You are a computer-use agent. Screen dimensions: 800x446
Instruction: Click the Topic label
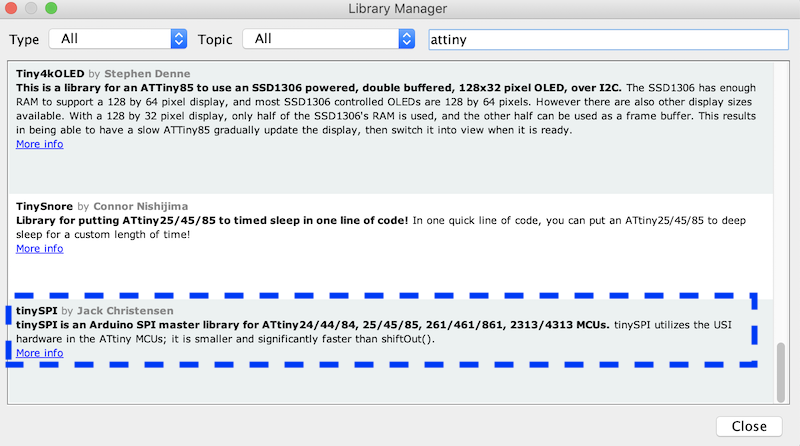click(x=215, y=39)
